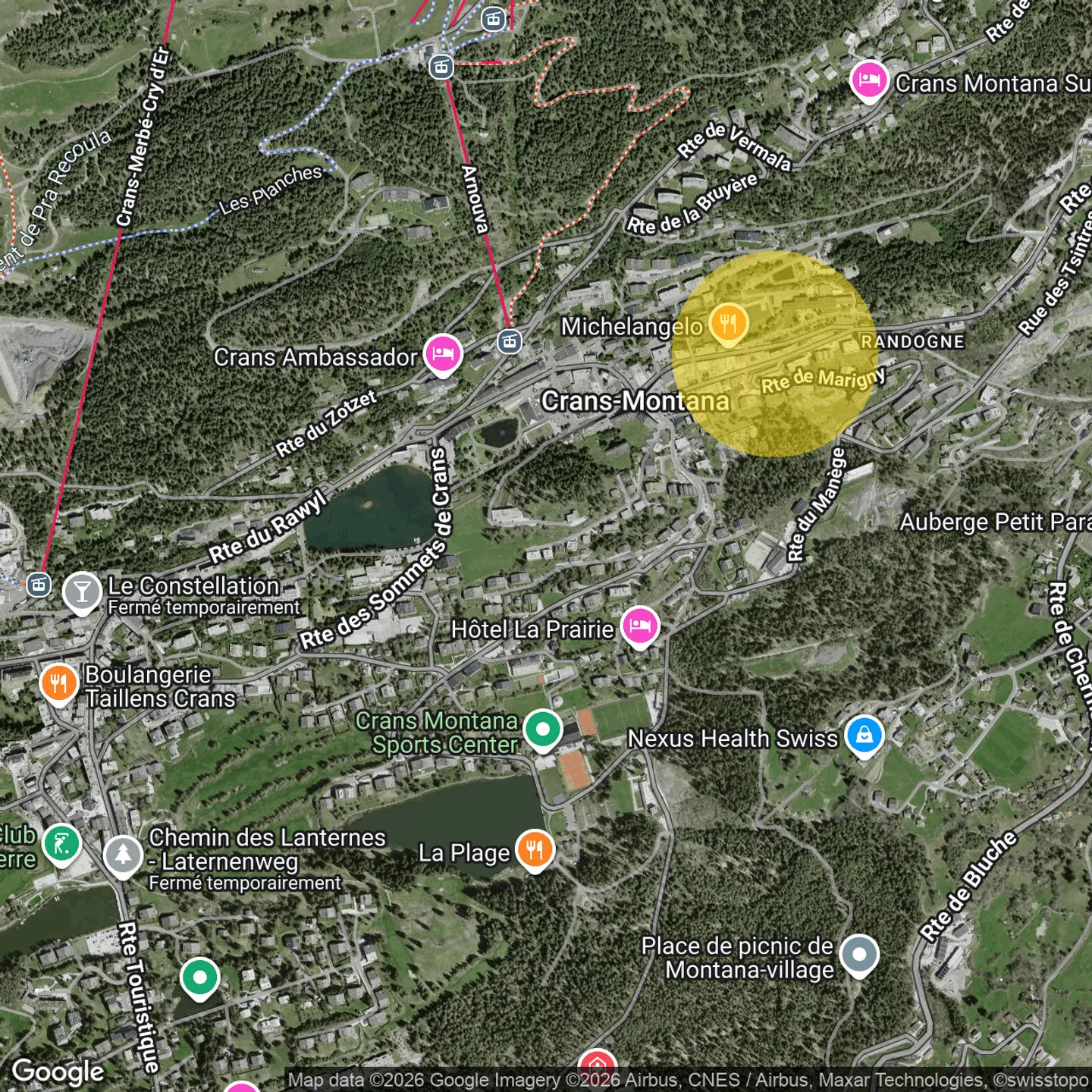Viewport: 1092px width, 1092px height.
Task: Select the Rte de Marigny road label
Action: pyautogui.click(x=824, y=381)
